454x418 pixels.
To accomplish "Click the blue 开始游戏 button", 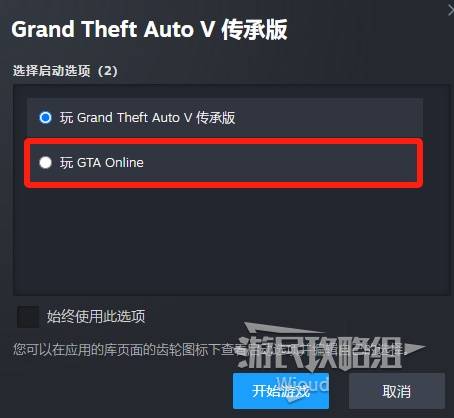I will [x=281, y=391].
